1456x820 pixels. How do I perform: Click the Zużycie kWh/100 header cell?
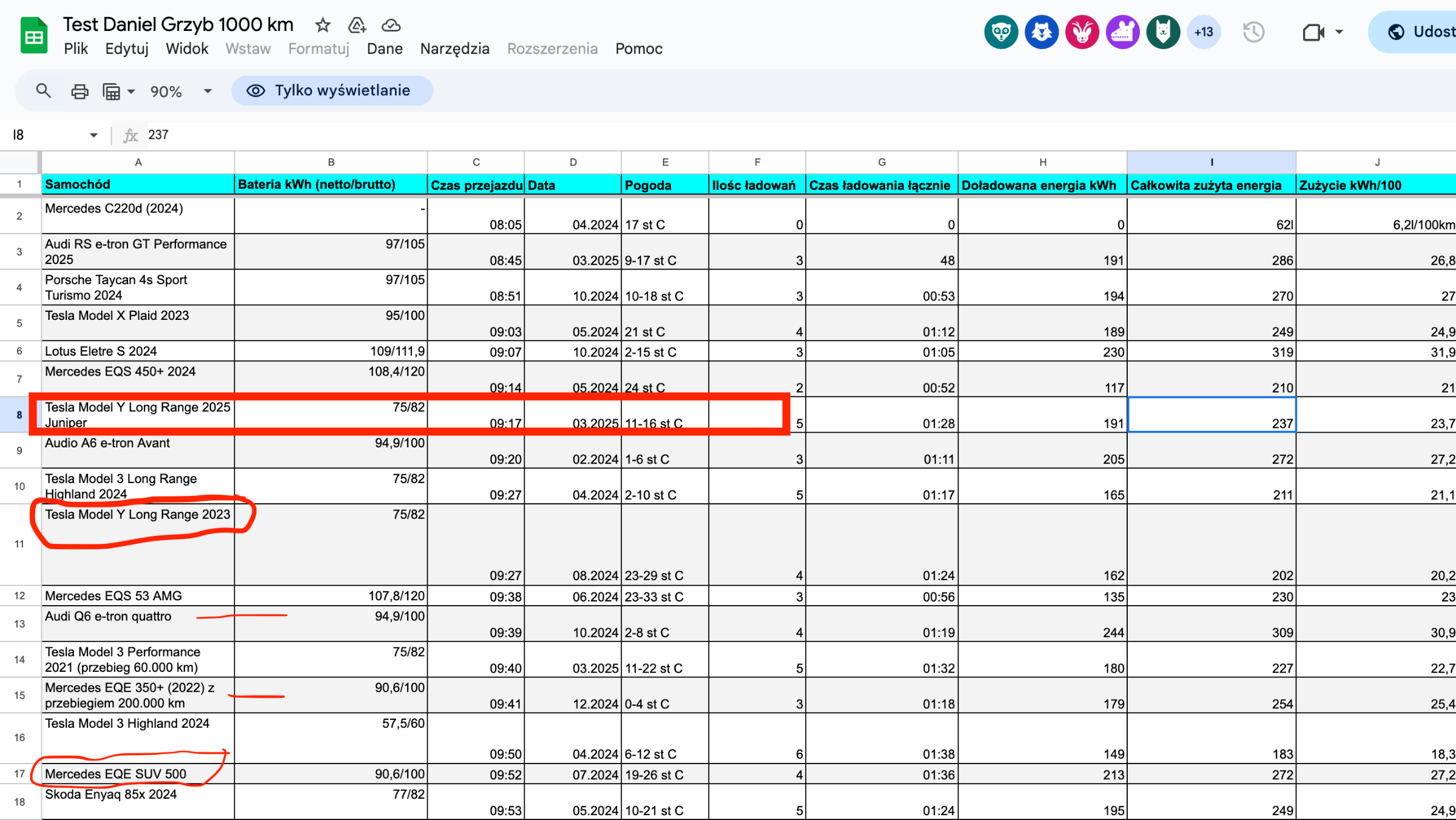tap(1376, 185)
